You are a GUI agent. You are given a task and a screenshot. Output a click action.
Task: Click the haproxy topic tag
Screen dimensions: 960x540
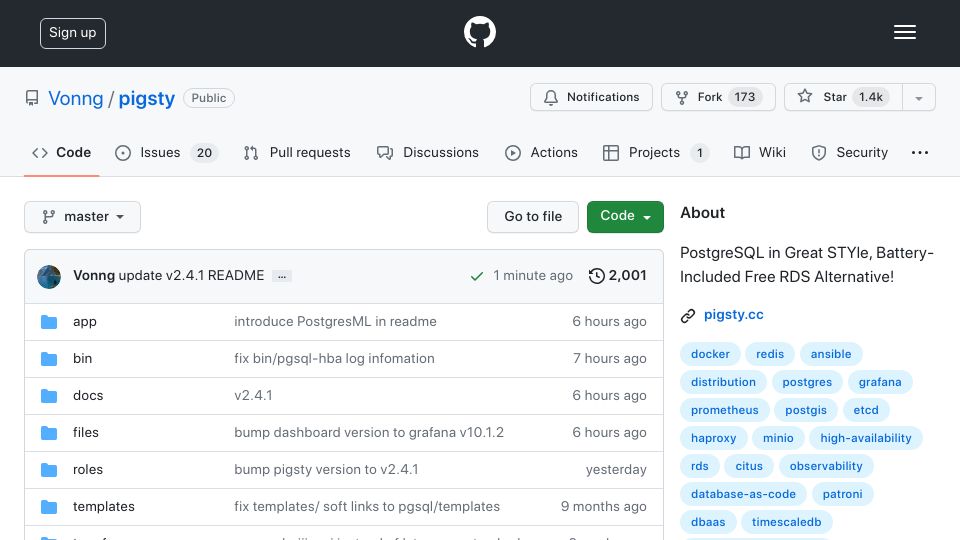click(713, 439)
